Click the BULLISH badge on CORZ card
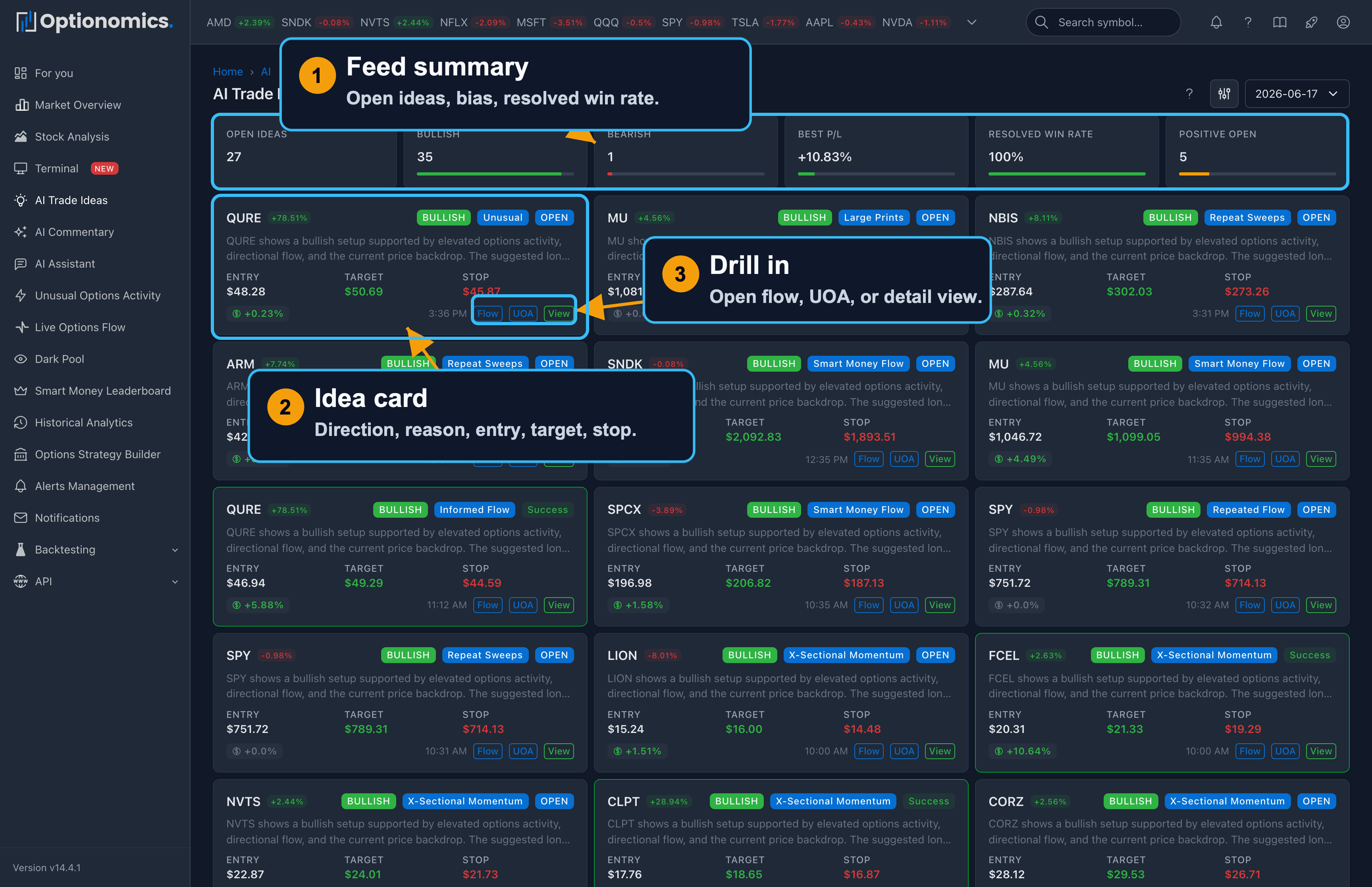Screen dimensions: 1372x887 [x=1130, y=801]
